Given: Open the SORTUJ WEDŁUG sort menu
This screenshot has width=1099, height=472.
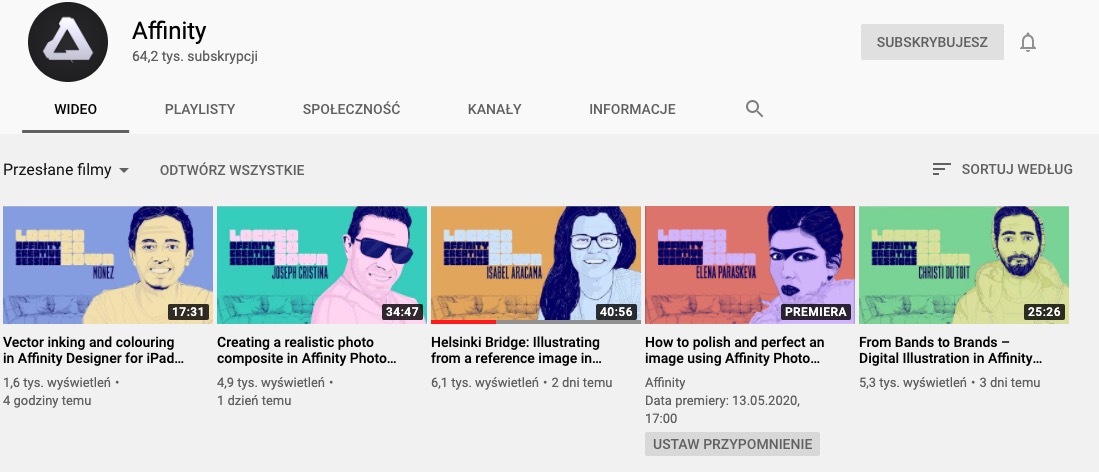Looking at the screenshot, I should (x=1002, y=169).
